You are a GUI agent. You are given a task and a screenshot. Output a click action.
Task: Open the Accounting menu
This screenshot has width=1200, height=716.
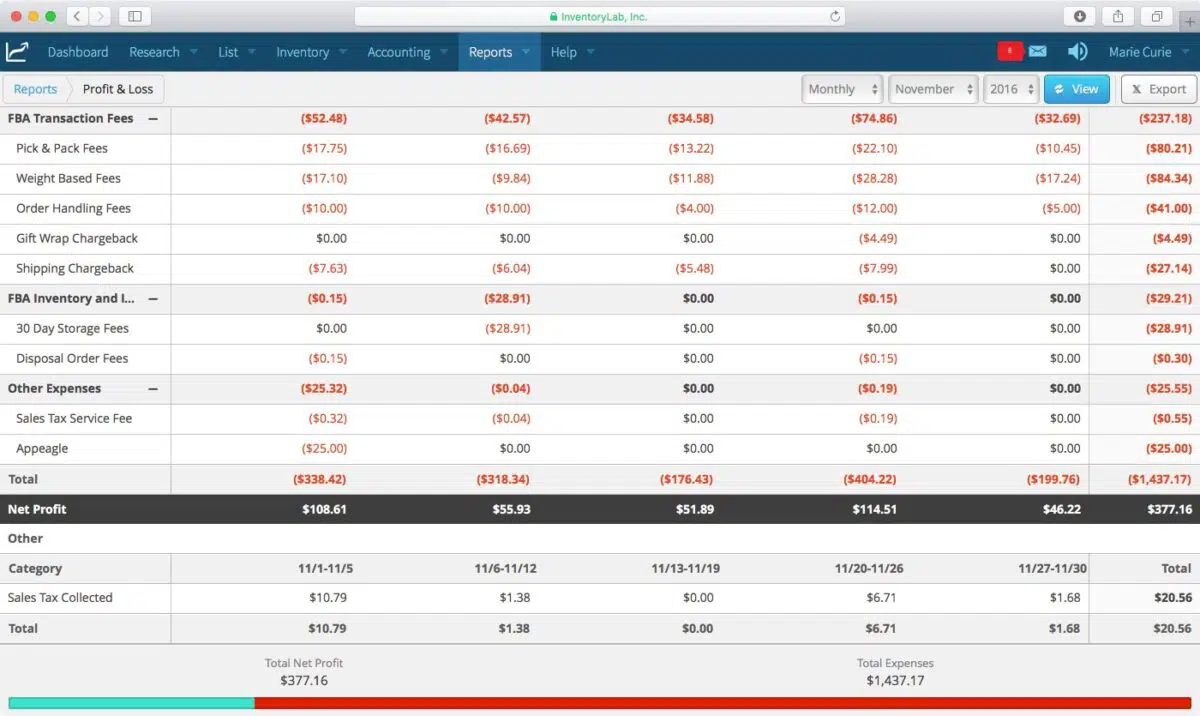pos(406,52)
